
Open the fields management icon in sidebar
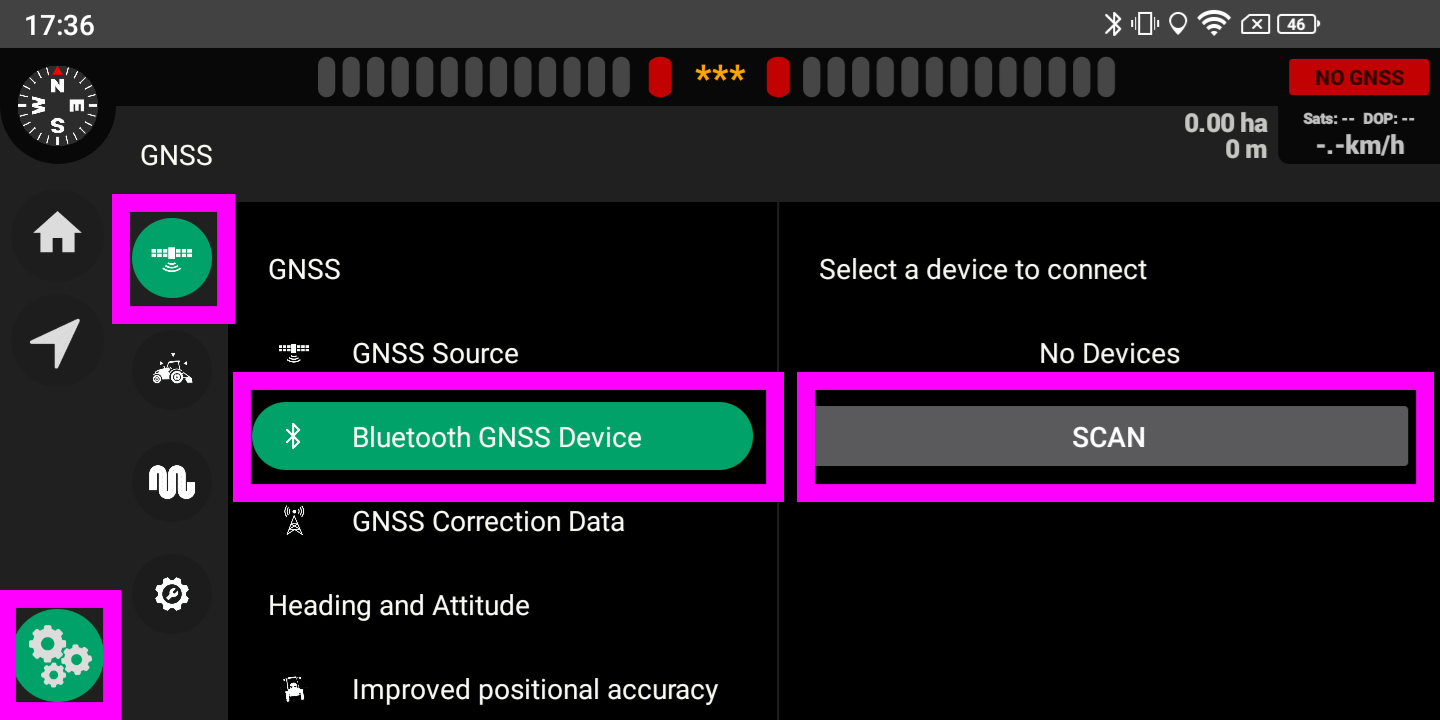coord(172,482)
